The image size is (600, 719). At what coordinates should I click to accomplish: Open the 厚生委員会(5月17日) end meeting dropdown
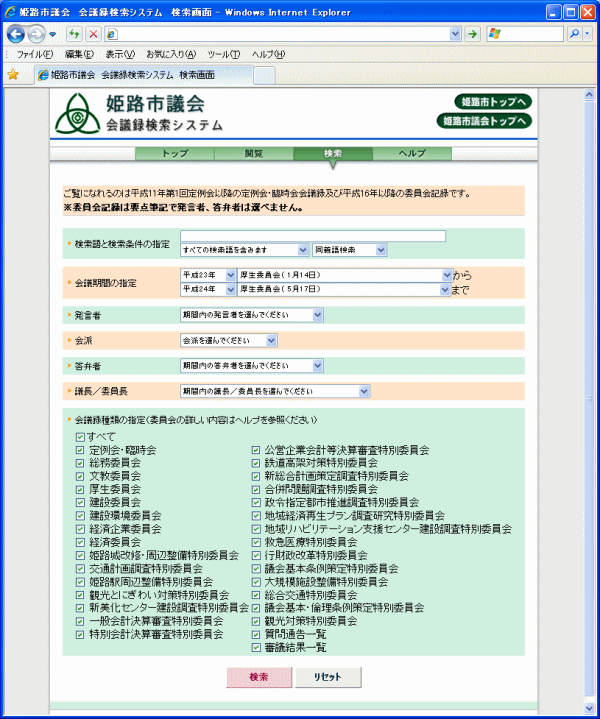point(344,289)
